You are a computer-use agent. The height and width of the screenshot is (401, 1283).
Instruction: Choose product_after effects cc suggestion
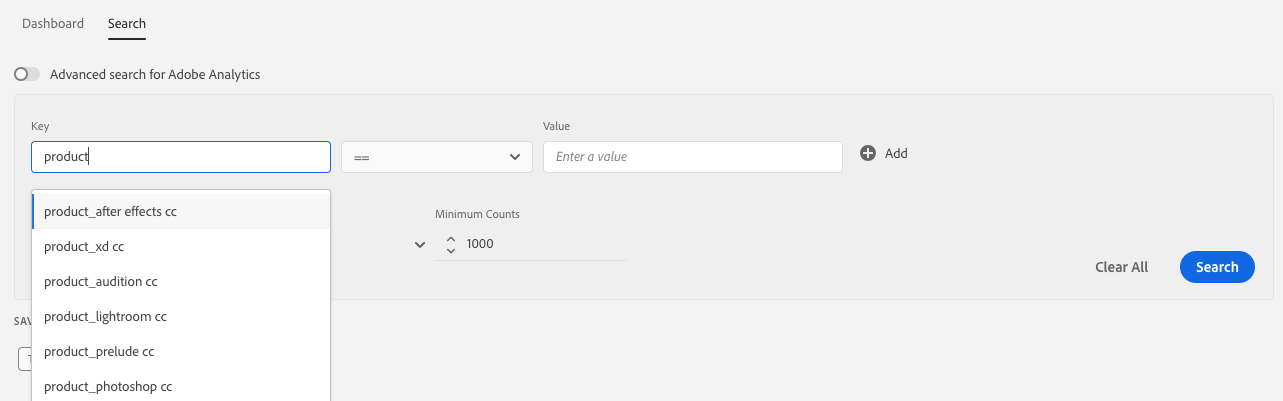point(180,212)
